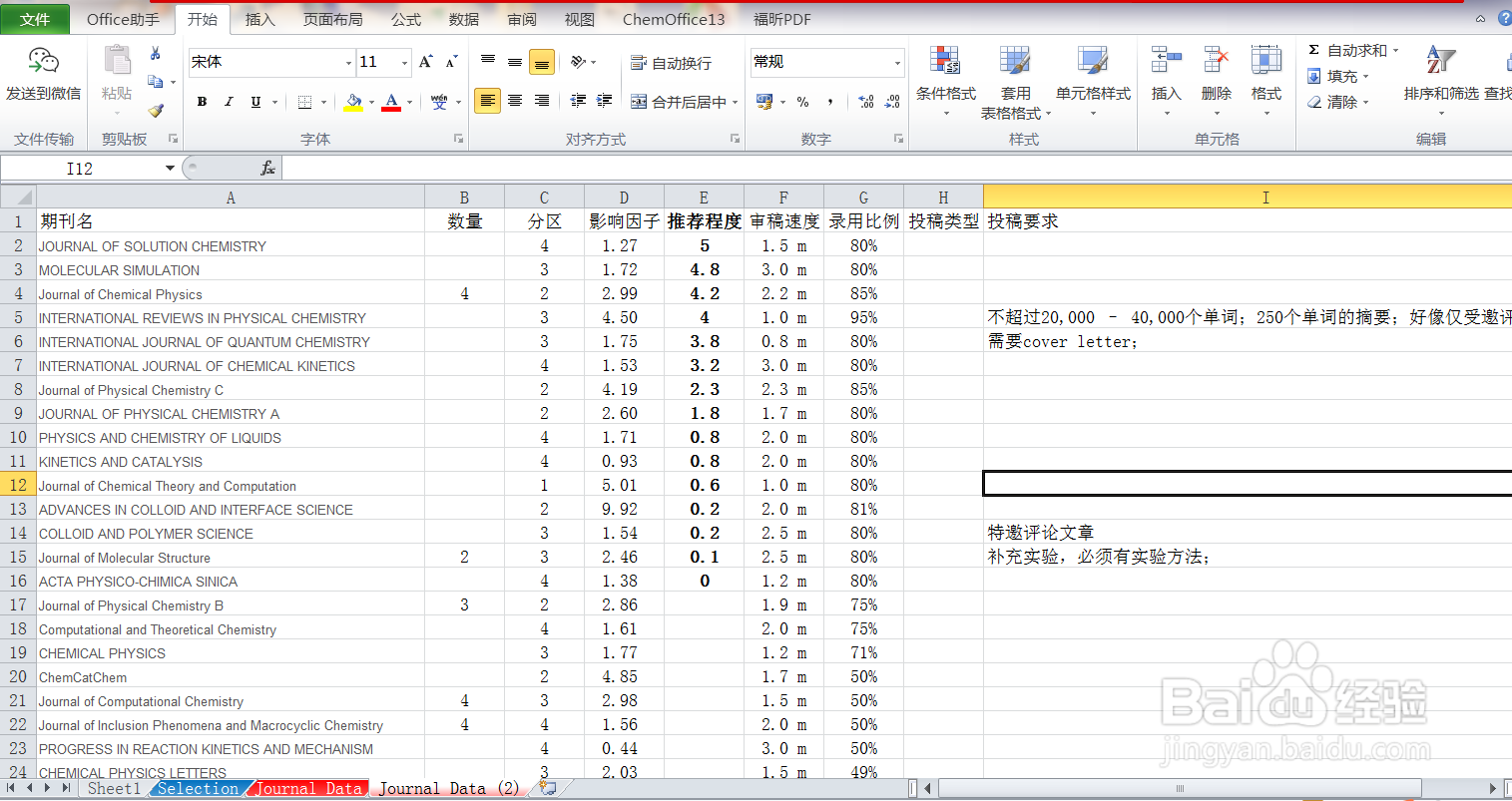The image size is (1512, 801).
Task: Apply percent style
Action: pos(803,102)
